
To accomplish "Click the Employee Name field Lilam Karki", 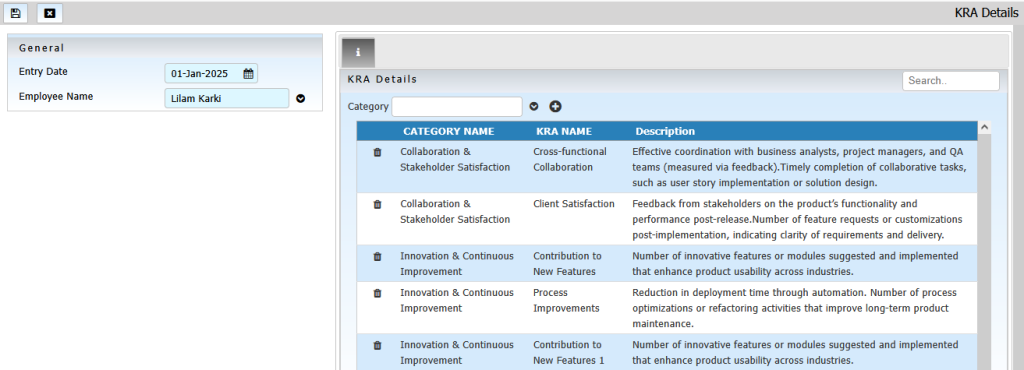I will 227,99.
